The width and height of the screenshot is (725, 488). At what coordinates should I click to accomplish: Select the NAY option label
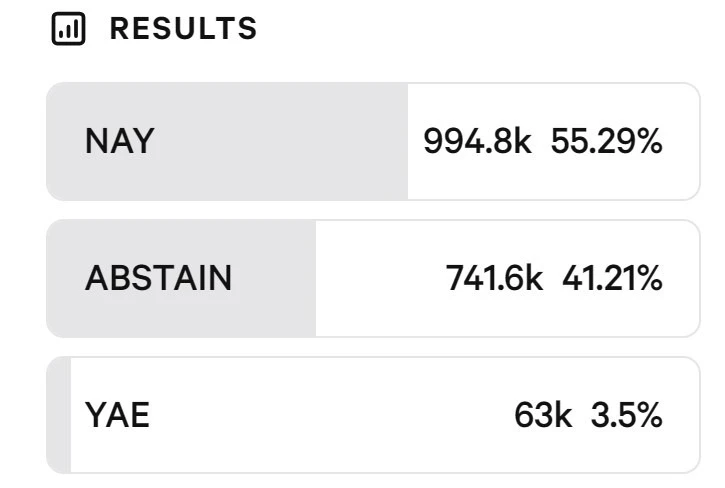tap(119, 142)
